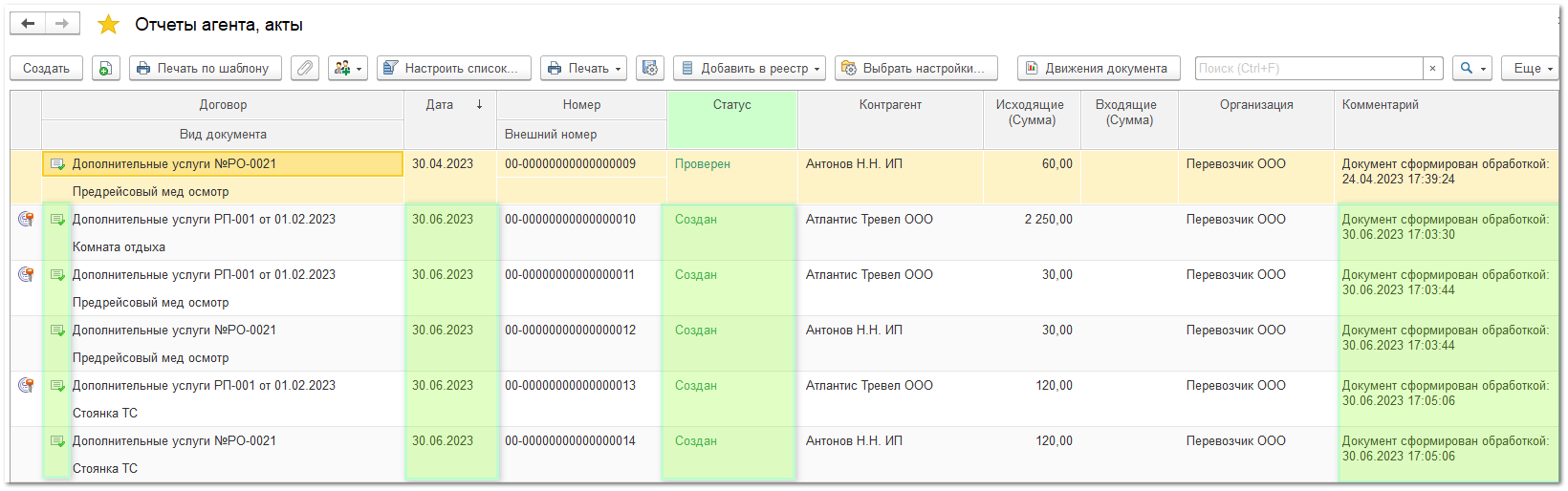Clear the search field with the x button

1432,69
